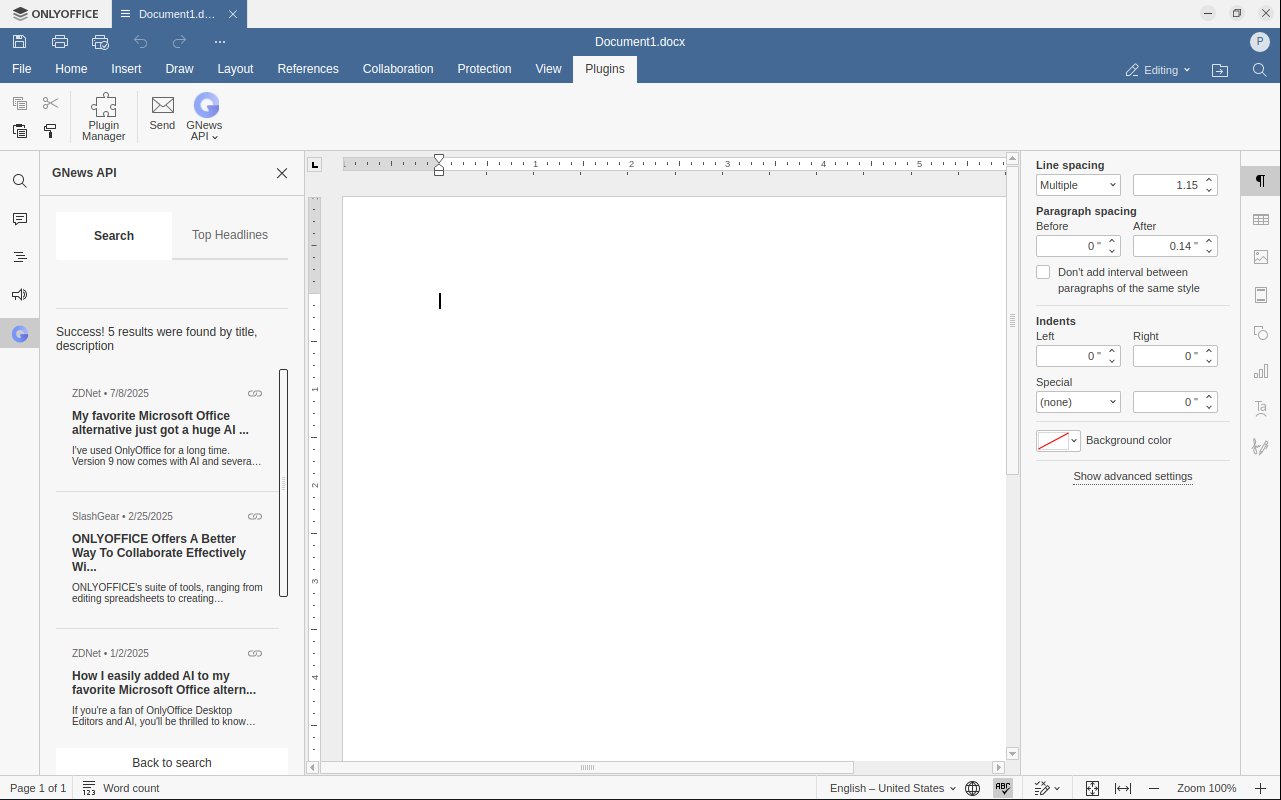
Task: Click the Set document language globe icon
Action: 972,788
